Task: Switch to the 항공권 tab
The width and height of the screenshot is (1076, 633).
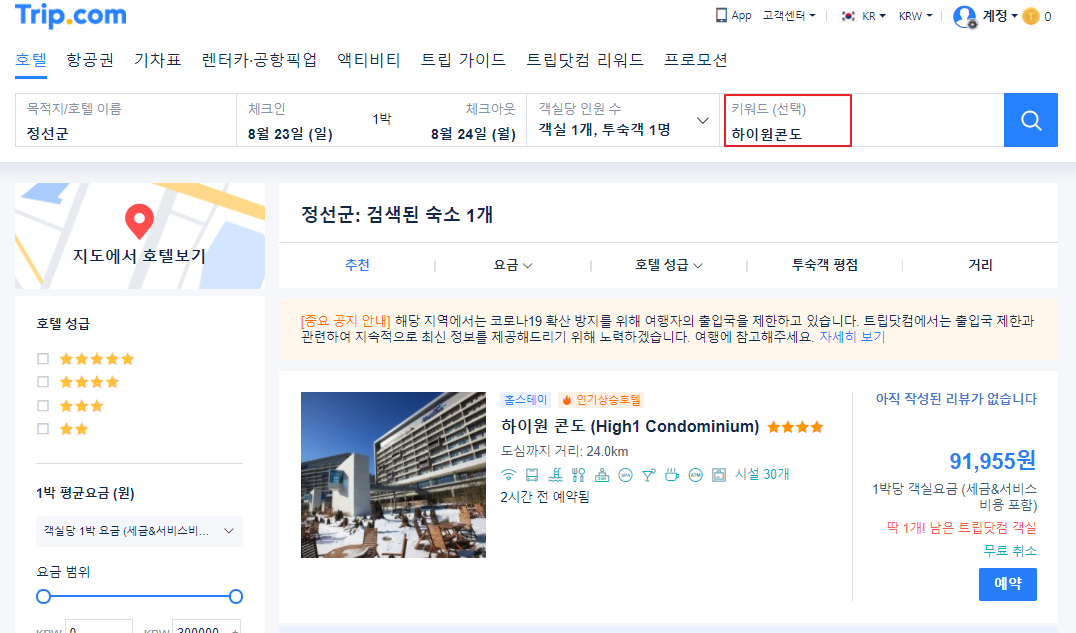Action: pos(90,60)
